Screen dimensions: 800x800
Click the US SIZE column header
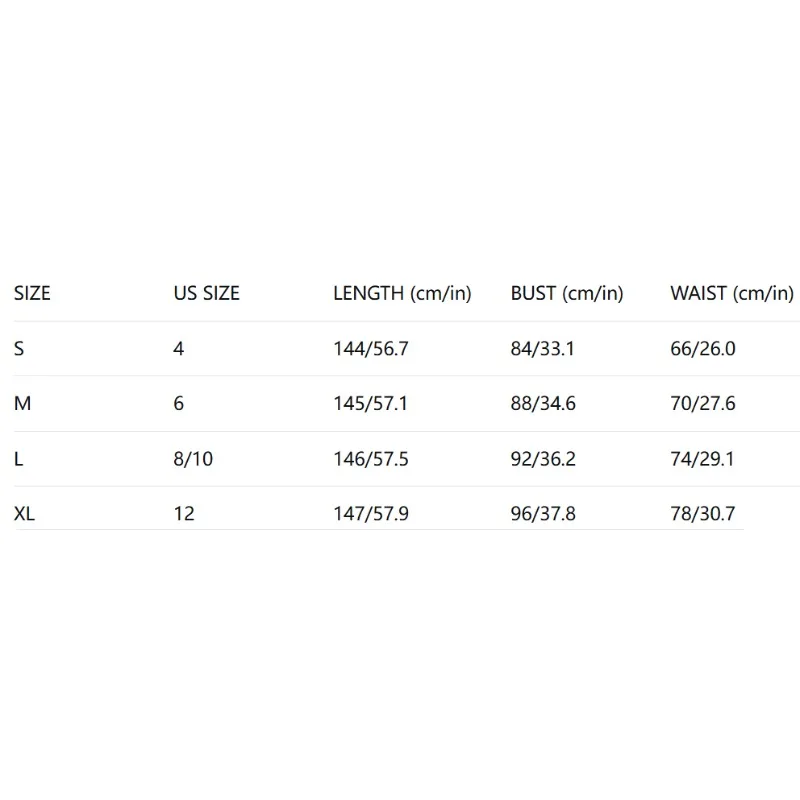(207, 294)
